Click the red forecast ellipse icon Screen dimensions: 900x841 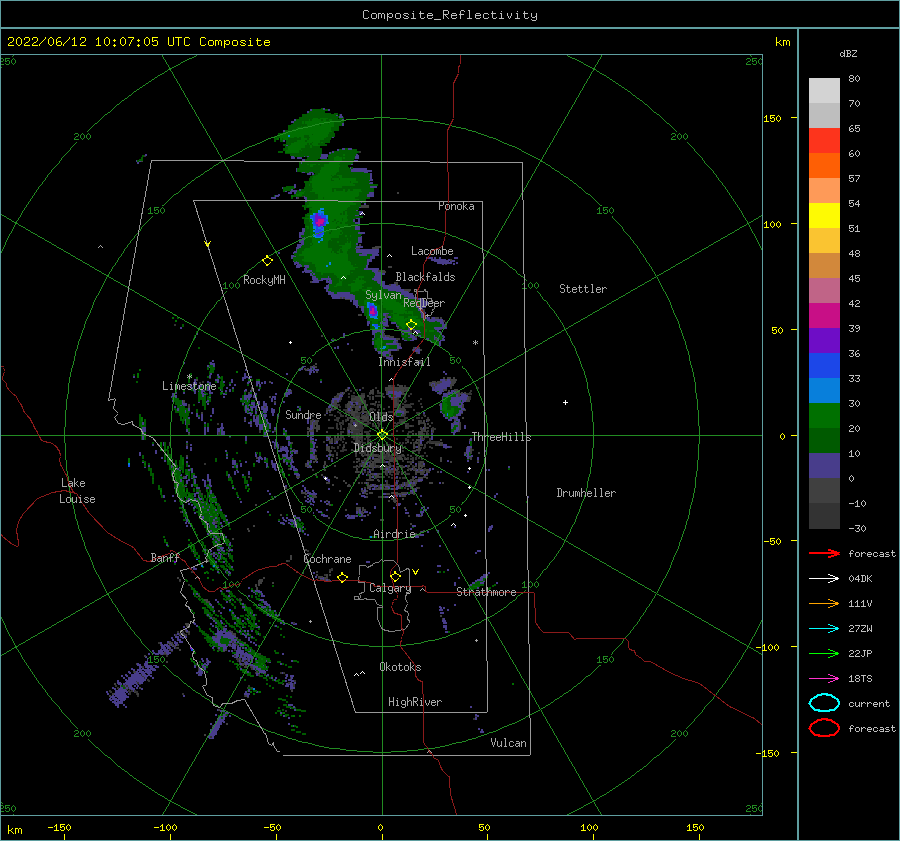(x=824, y=728)
